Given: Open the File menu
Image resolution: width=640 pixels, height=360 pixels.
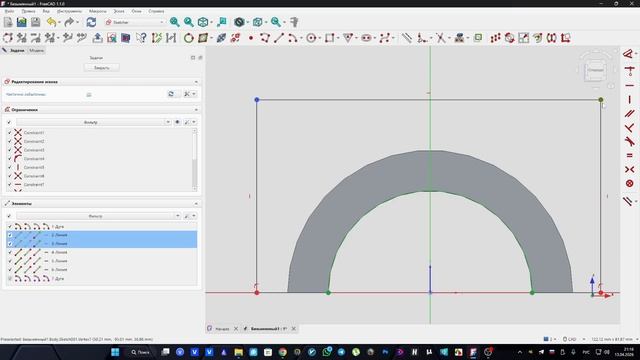Looking at the screenshot, I should pyautogui.click(x=9, y=11).
